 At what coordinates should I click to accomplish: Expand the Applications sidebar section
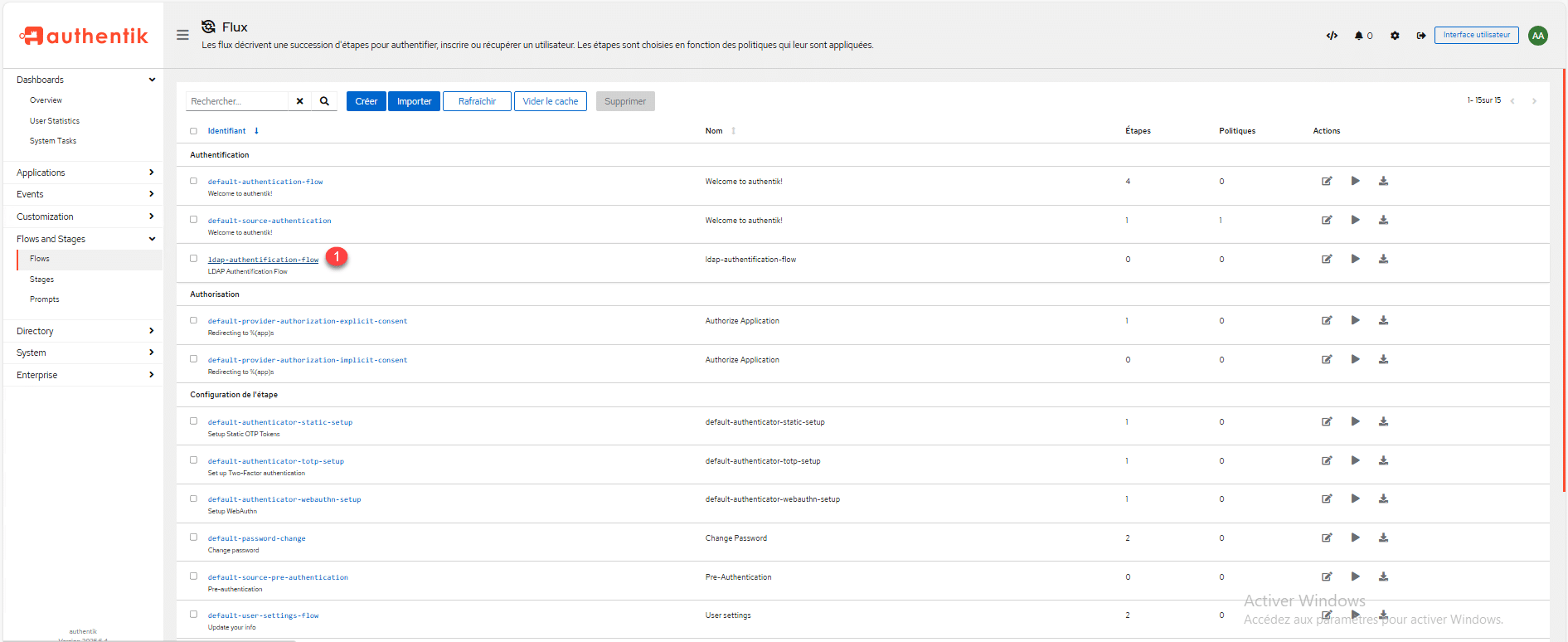pos(83,173)
